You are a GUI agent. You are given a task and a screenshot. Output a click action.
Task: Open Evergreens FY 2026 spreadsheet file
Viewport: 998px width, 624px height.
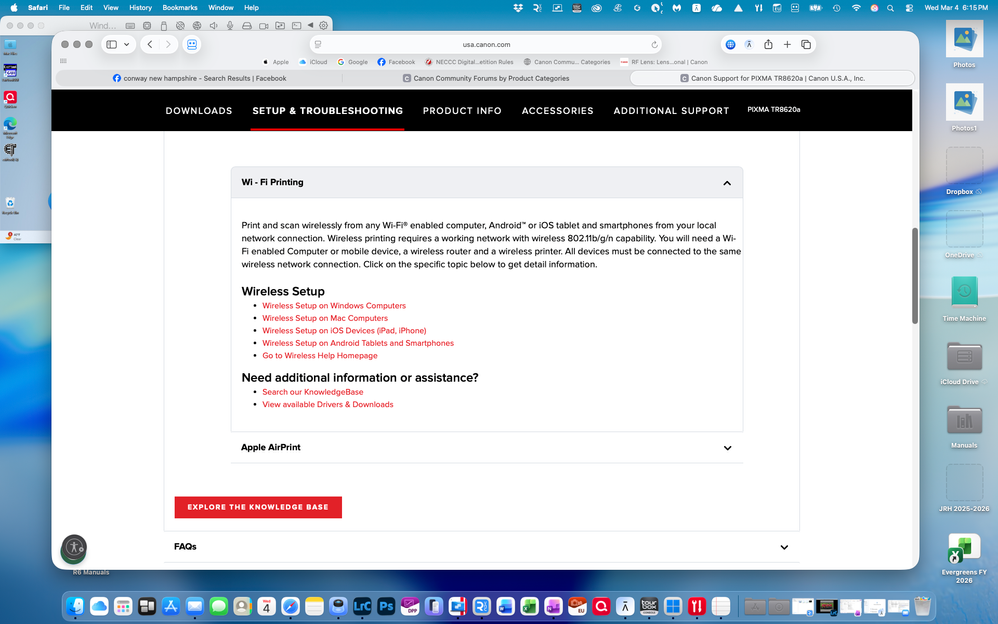(964, 558)
